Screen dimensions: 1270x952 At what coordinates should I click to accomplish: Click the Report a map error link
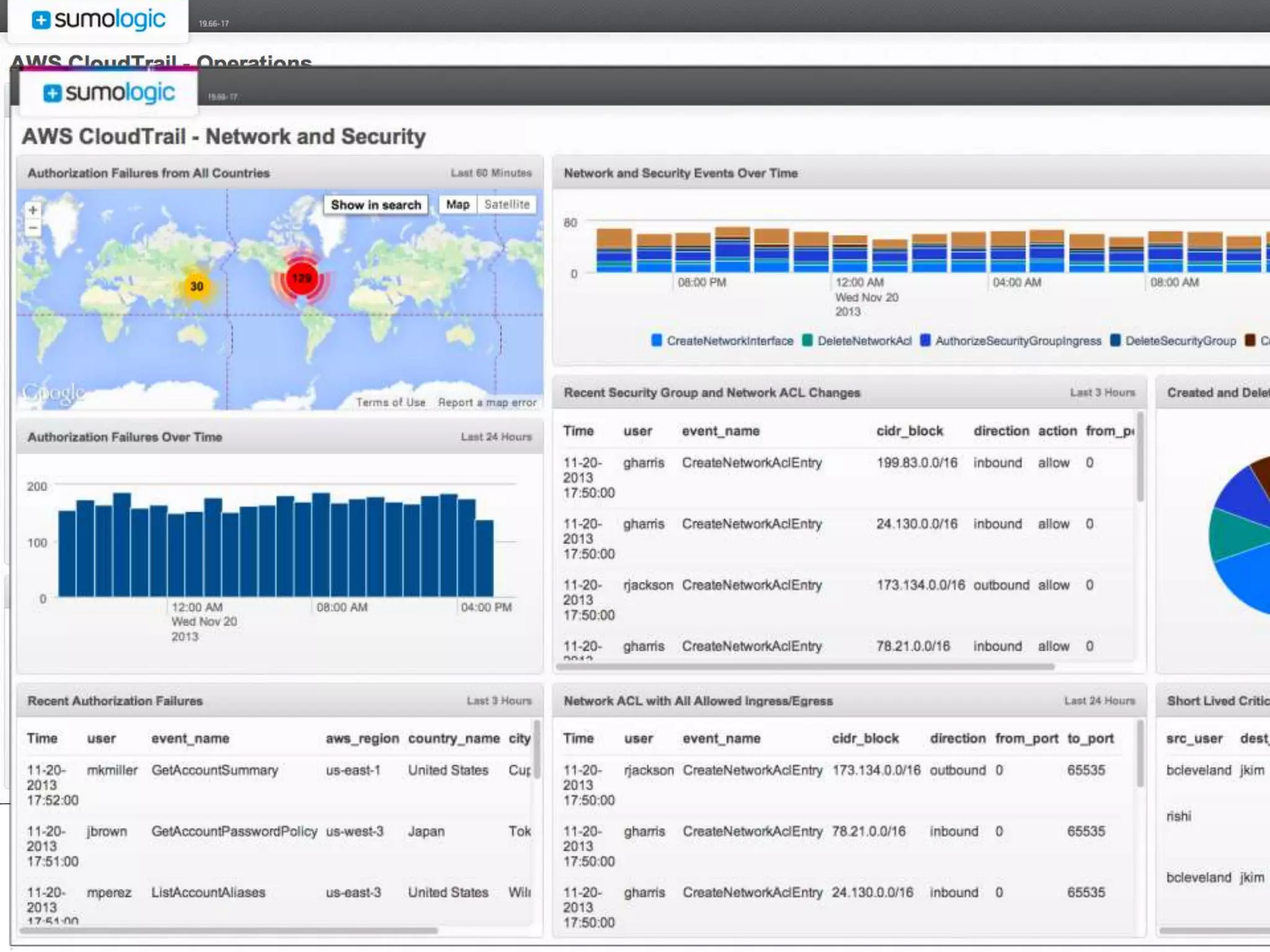pos(487,402)
